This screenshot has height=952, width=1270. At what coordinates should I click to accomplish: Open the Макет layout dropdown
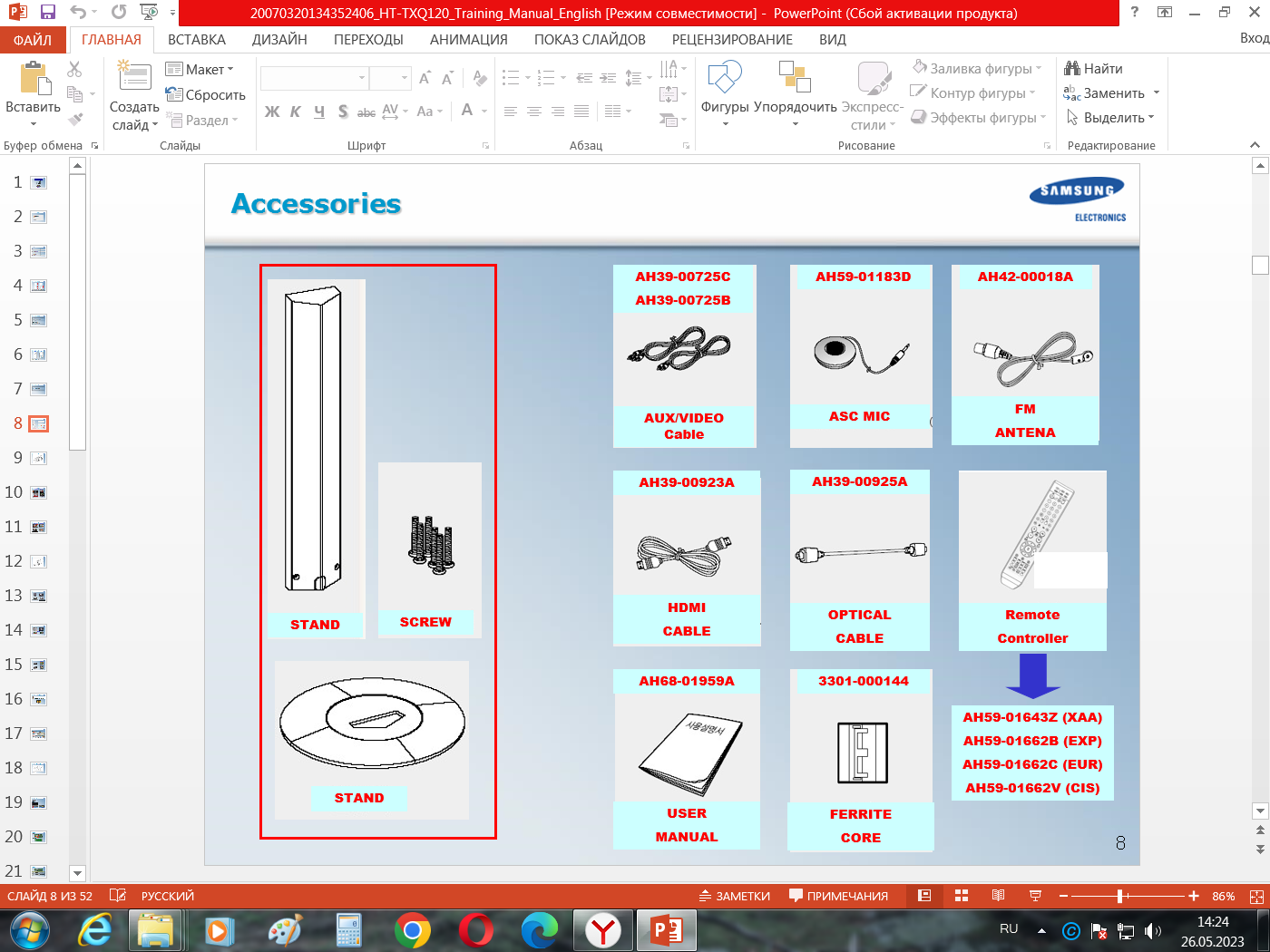pos(200,70)
